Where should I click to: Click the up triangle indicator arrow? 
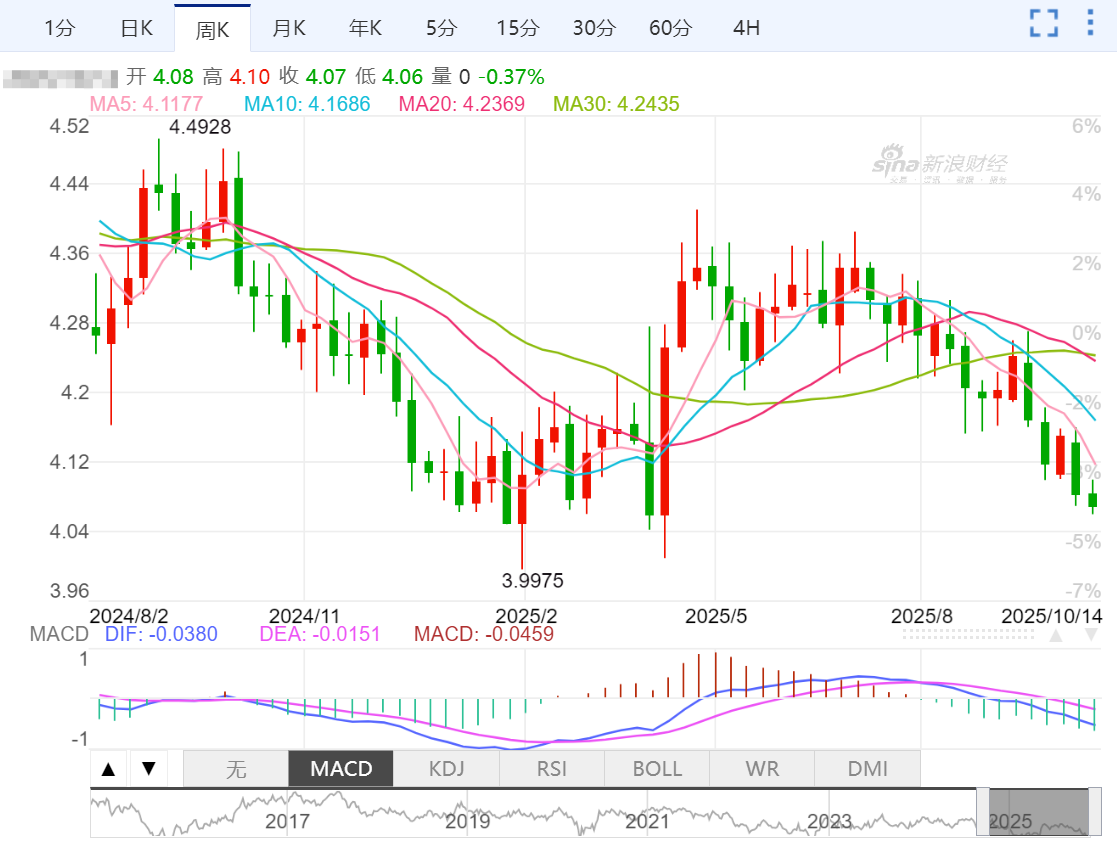coord(110,769)
